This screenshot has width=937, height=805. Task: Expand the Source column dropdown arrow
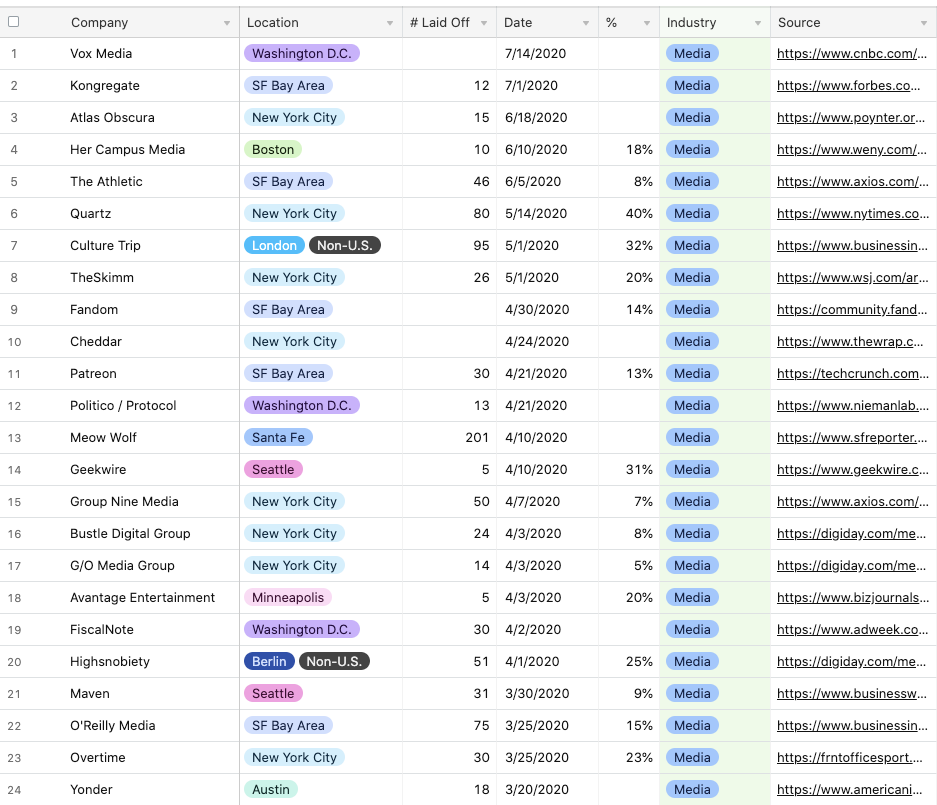(924, 23)
